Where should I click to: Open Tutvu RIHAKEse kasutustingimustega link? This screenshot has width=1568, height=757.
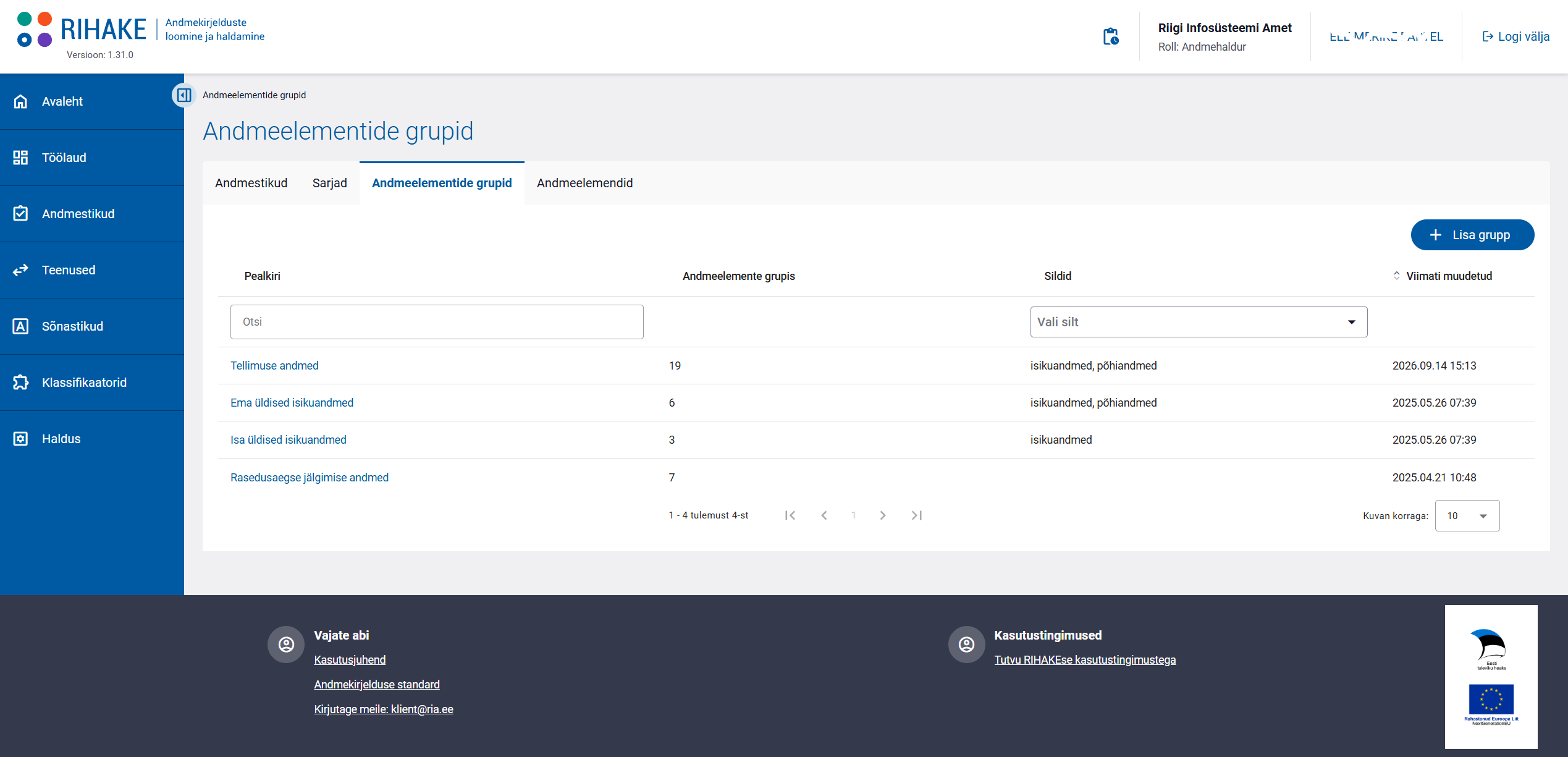coord(1085,660)
